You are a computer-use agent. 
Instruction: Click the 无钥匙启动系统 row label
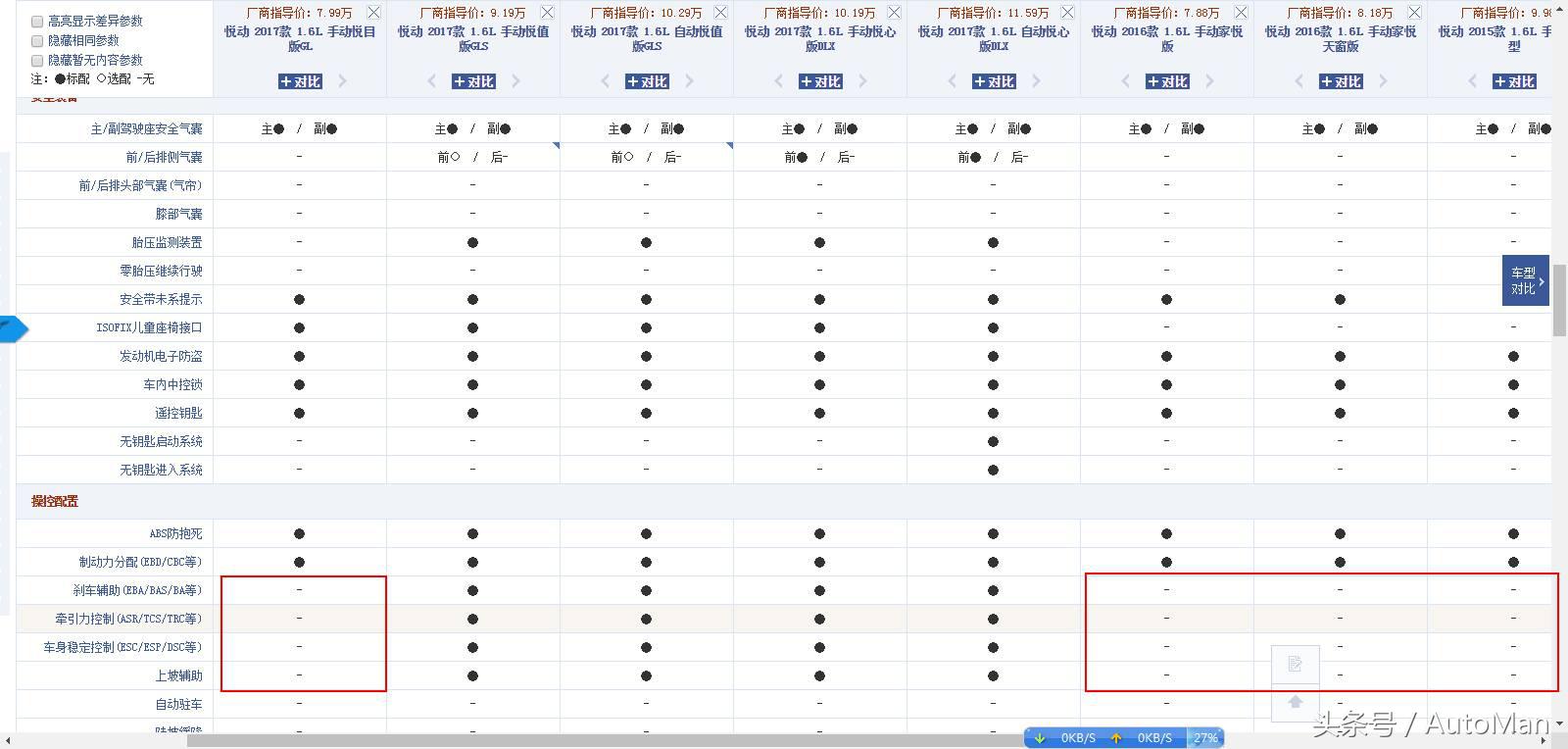(162, 441)
